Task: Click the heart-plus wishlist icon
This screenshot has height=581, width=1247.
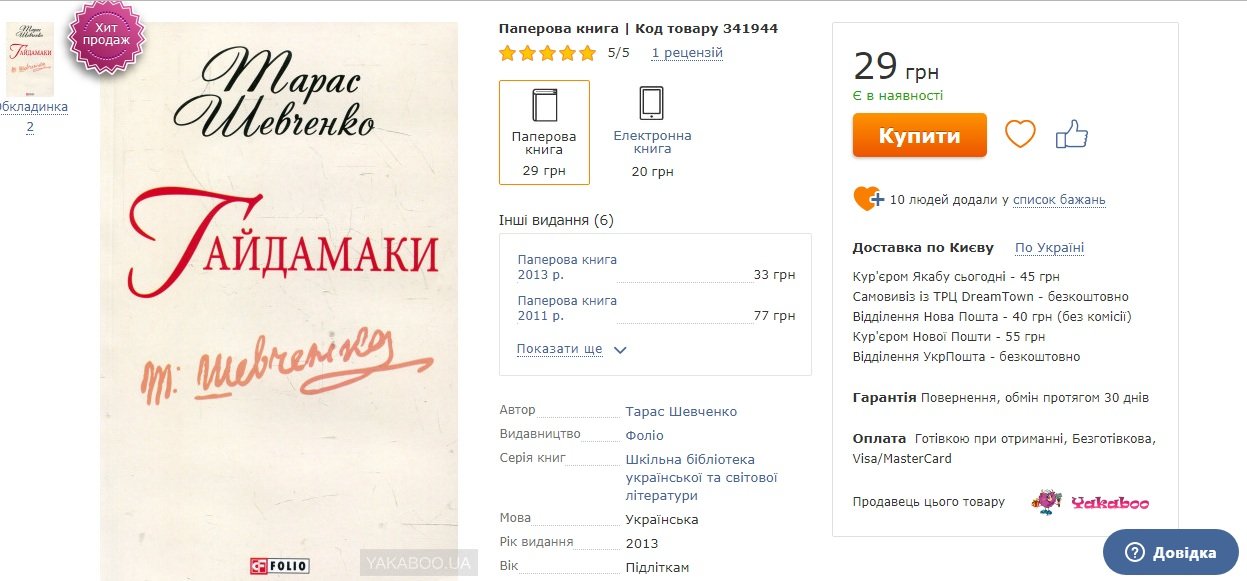Action: pos(868,199)
